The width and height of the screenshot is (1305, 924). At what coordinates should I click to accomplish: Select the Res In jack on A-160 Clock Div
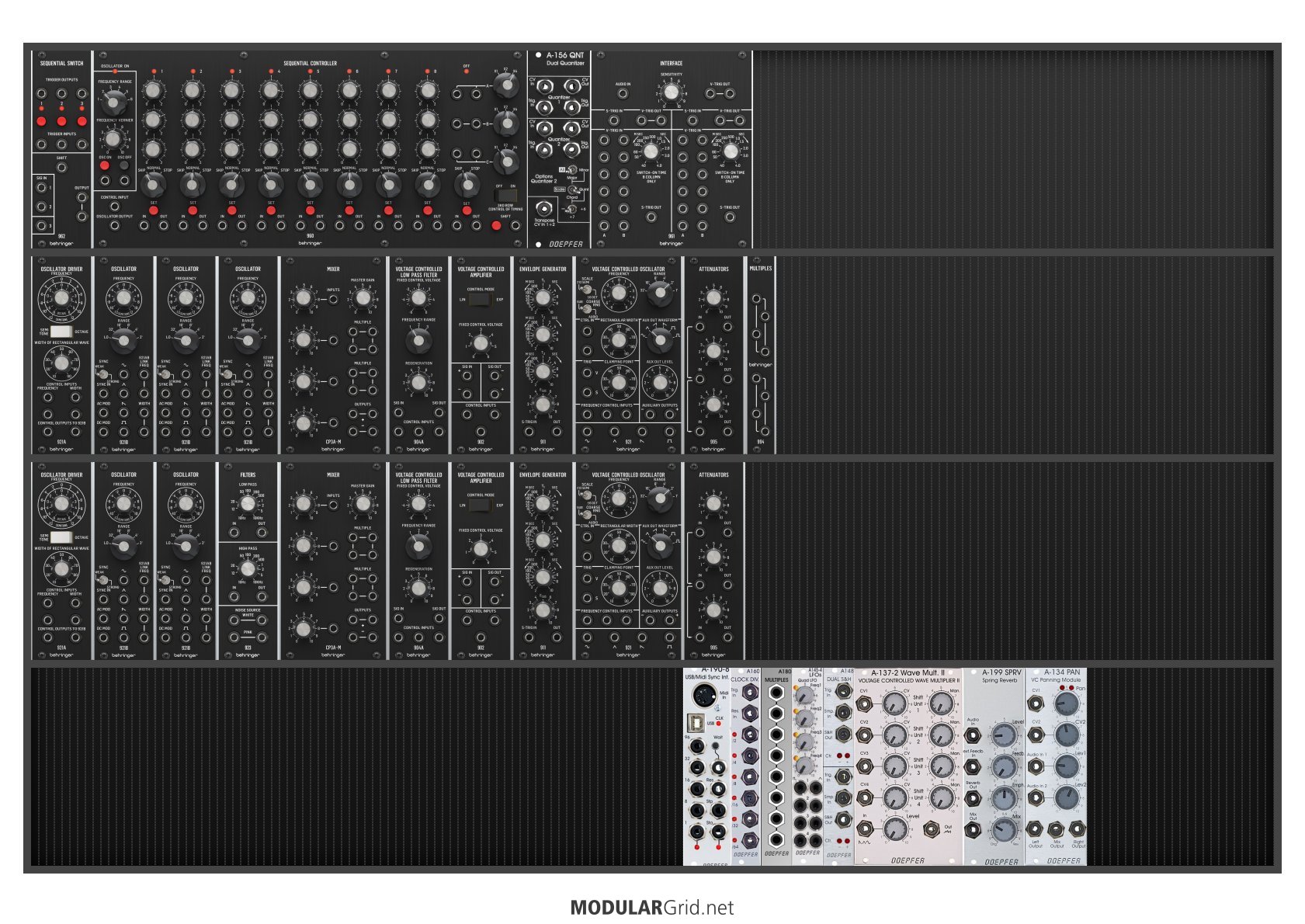pyautogui.click(x=749, y=712)
